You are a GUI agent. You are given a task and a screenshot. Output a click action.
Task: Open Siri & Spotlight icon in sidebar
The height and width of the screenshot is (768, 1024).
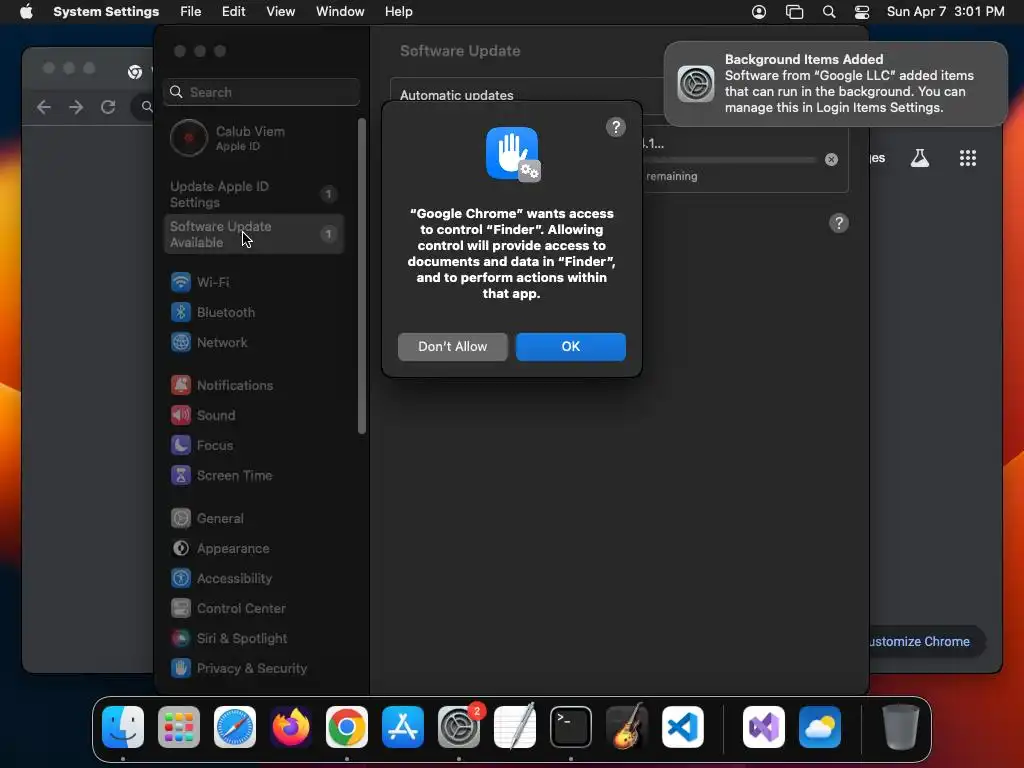(x=181, y=639)
